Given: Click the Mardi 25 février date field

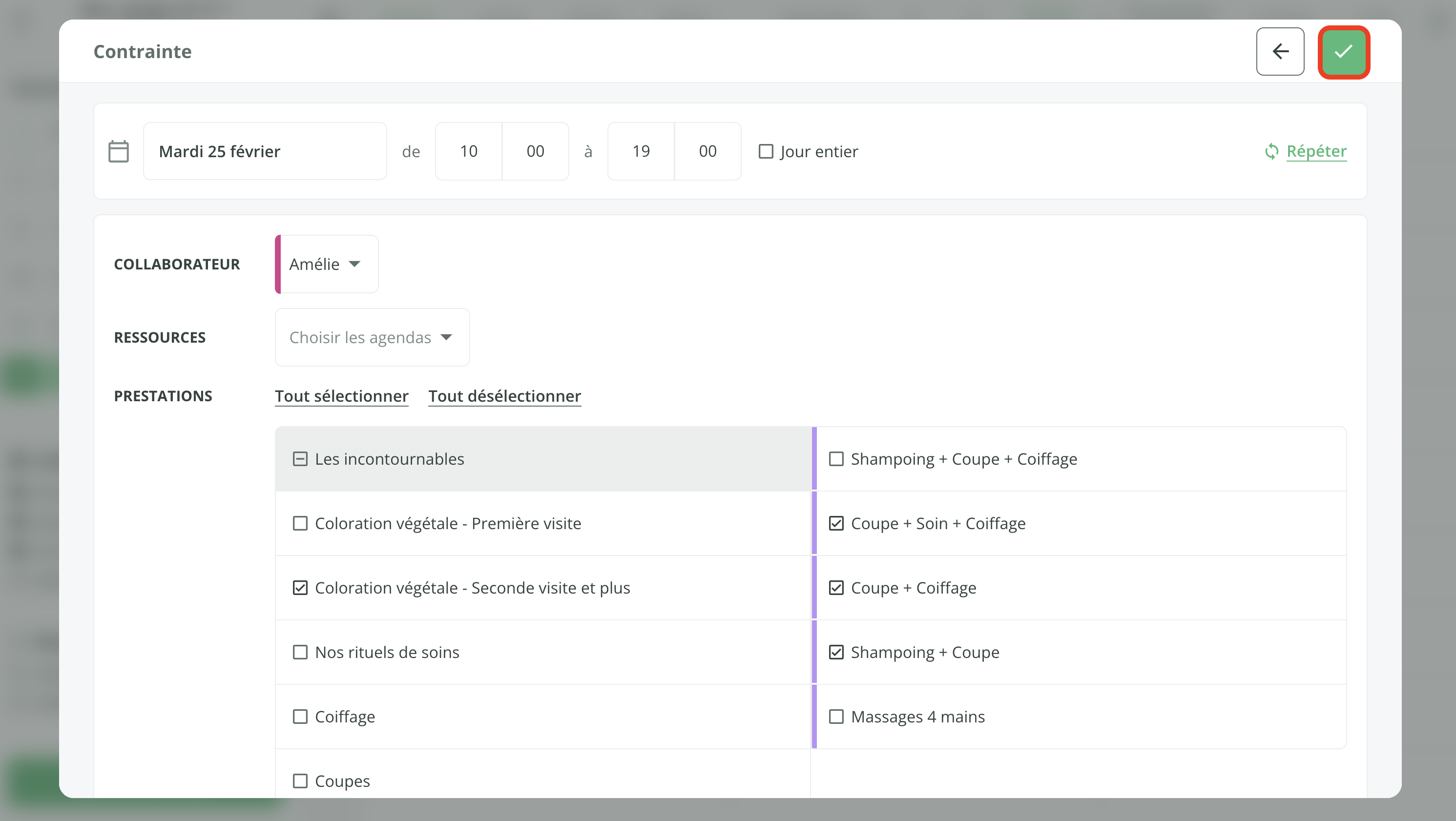Looking at the screenshot, I should click(x=265, y=151).
